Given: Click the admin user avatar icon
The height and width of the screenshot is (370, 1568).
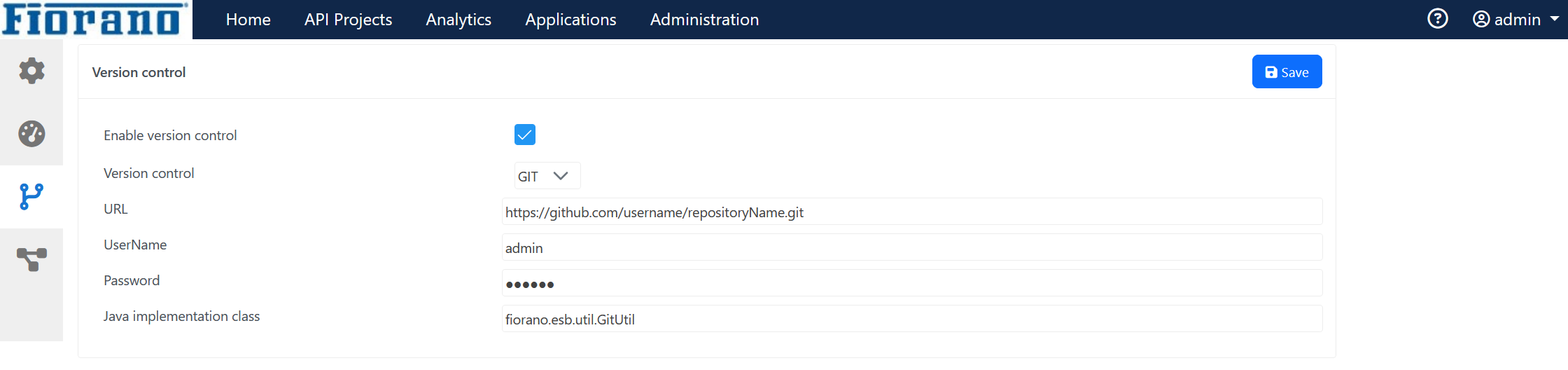Looking at the screenshot, I should tap(1481, 19).
